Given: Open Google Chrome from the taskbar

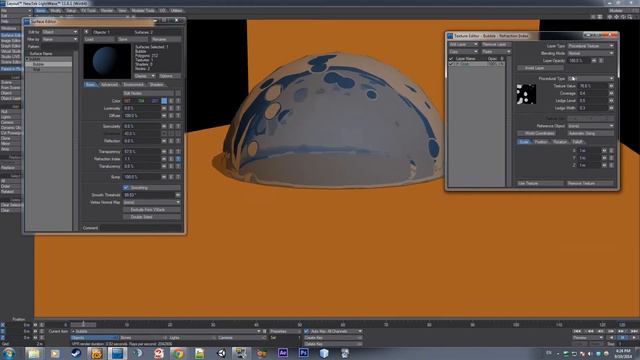Looking at the screenshot, I should (178, 353).
